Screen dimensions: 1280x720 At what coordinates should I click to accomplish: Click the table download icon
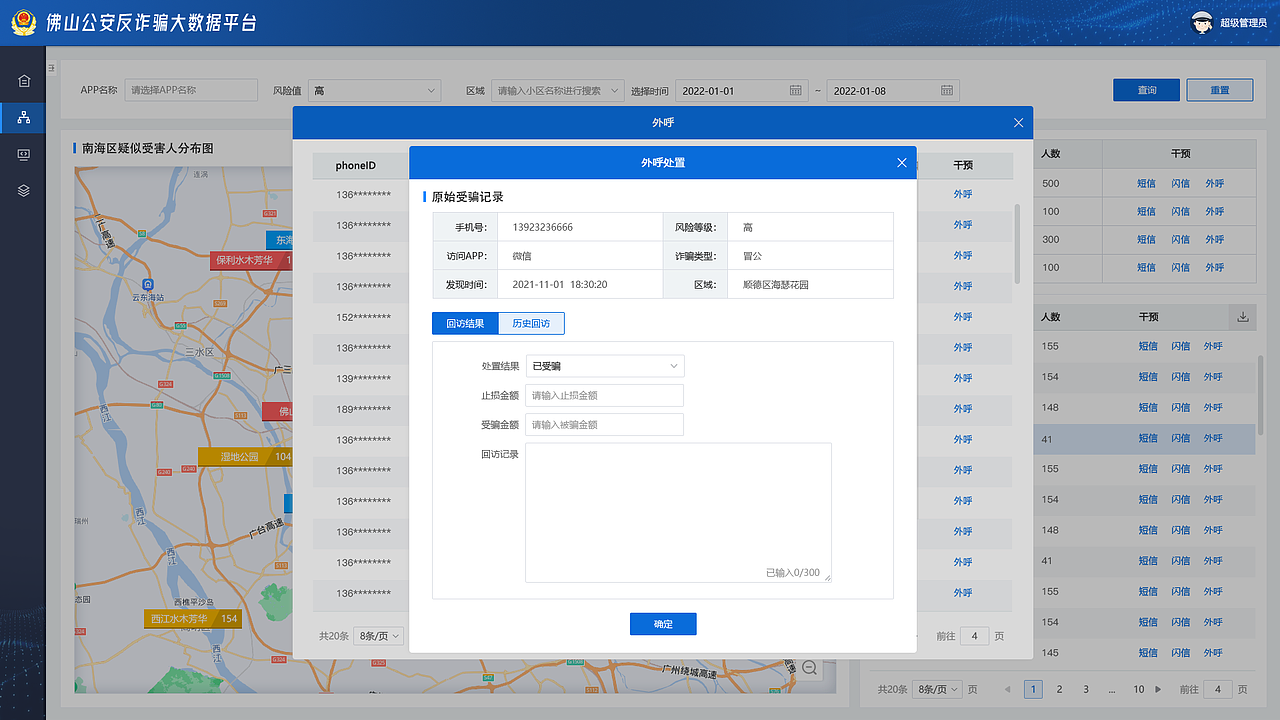point(1243,317)
